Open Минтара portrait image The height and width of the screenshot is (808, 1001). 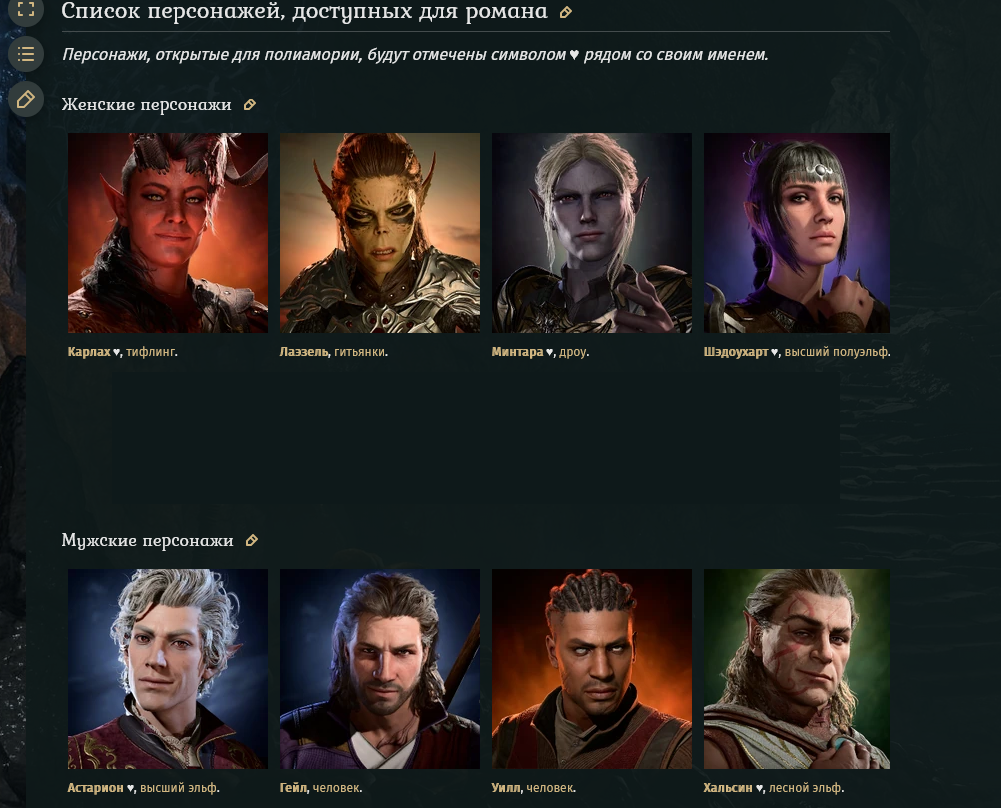592,233
